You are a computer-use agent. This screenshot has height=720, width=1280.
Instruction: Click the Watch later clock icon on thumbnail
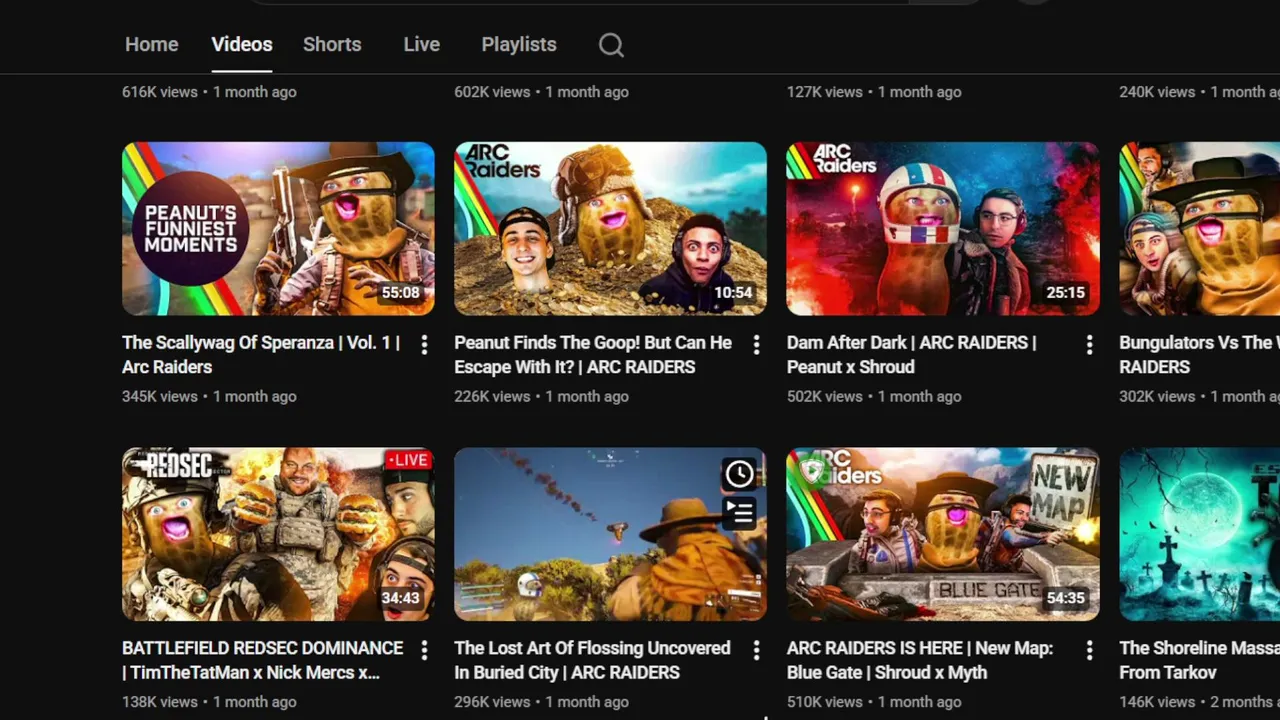pos(739,474)
